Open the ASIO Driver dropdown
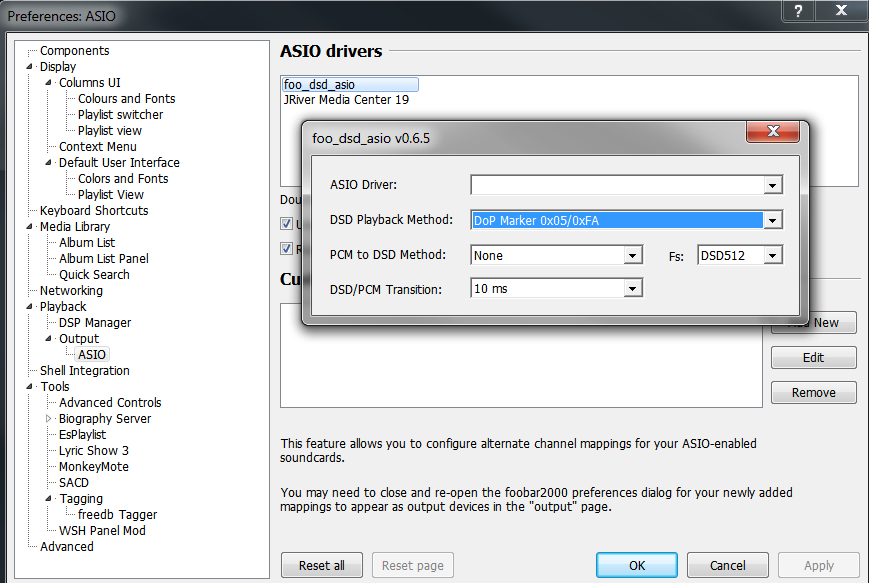This screenshot has width=869, height=583. [772, 185]
